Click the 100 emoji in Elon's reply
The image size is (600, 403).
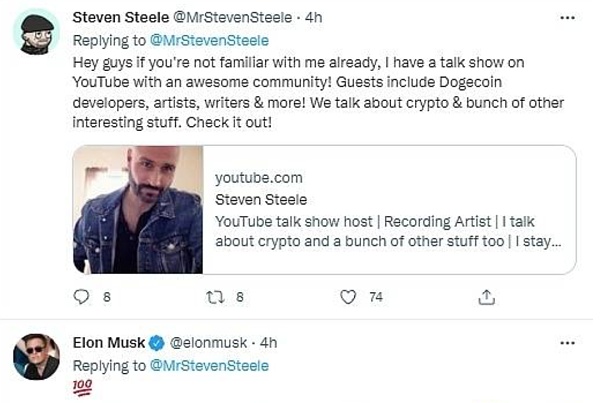click(x=85, y=388)
